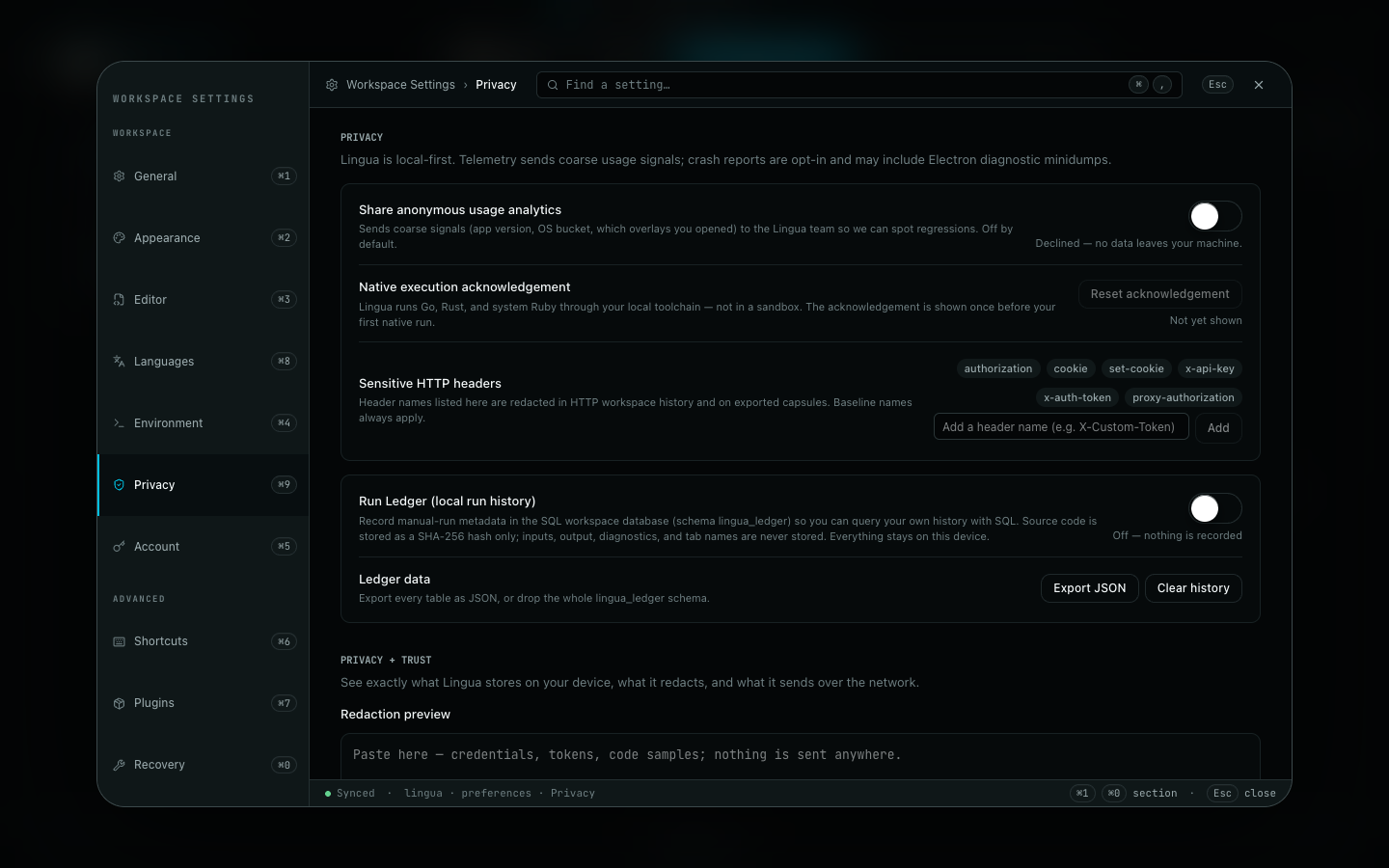The width and height of the screenshot is (1389, 868).
Task: Open the Editor settings section
Action: coord(204,300)
